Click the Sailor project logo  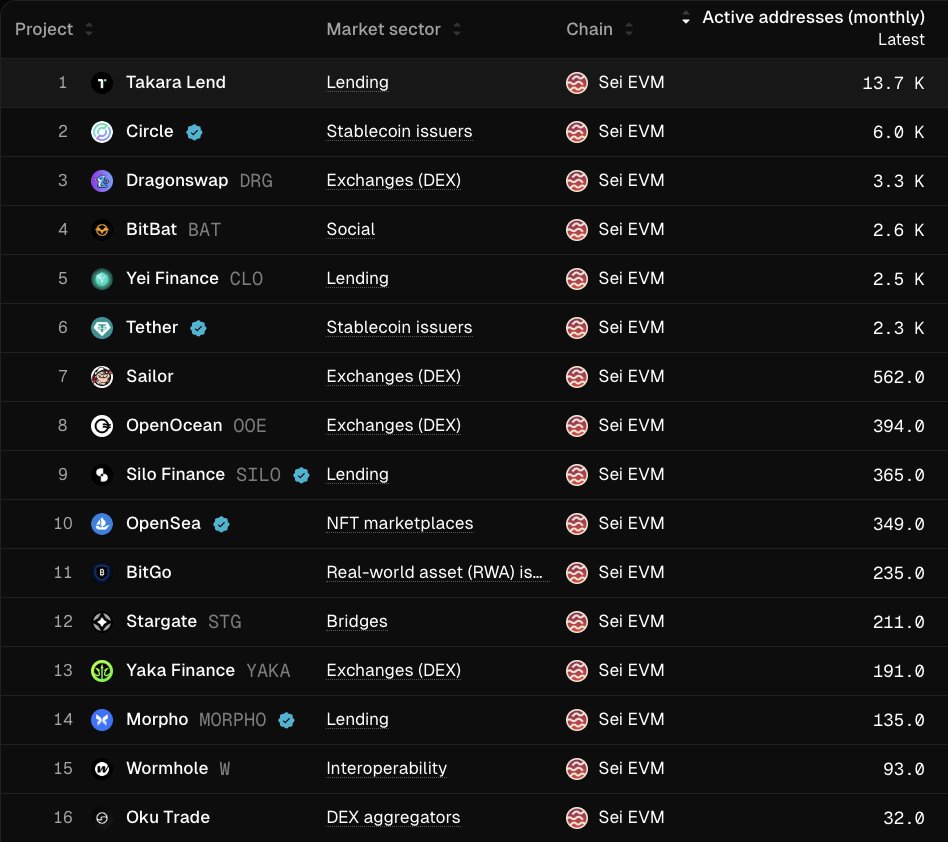(x=102, y=377)
